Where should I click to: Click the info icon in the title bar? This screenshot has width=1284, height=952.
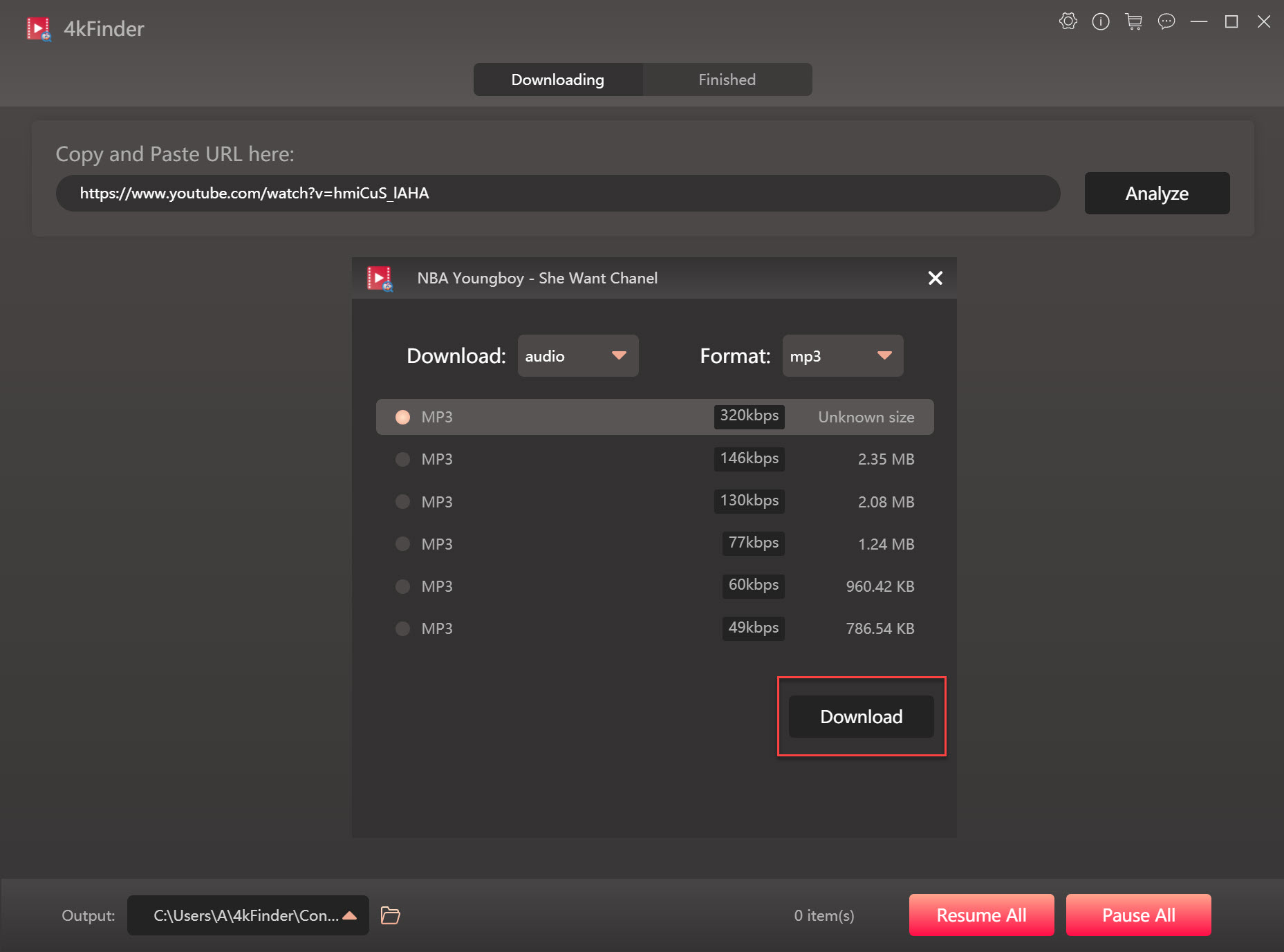[x=1101, y=21]
